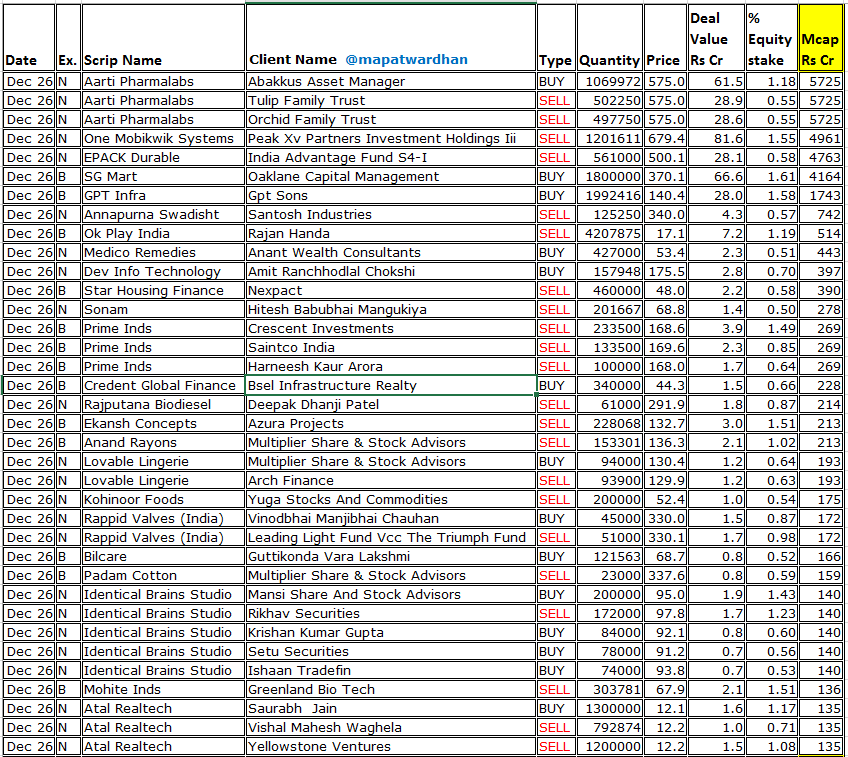Select the 'Scrip Name' column header
This screenshot has height=757, width=848.
point(163,38)
